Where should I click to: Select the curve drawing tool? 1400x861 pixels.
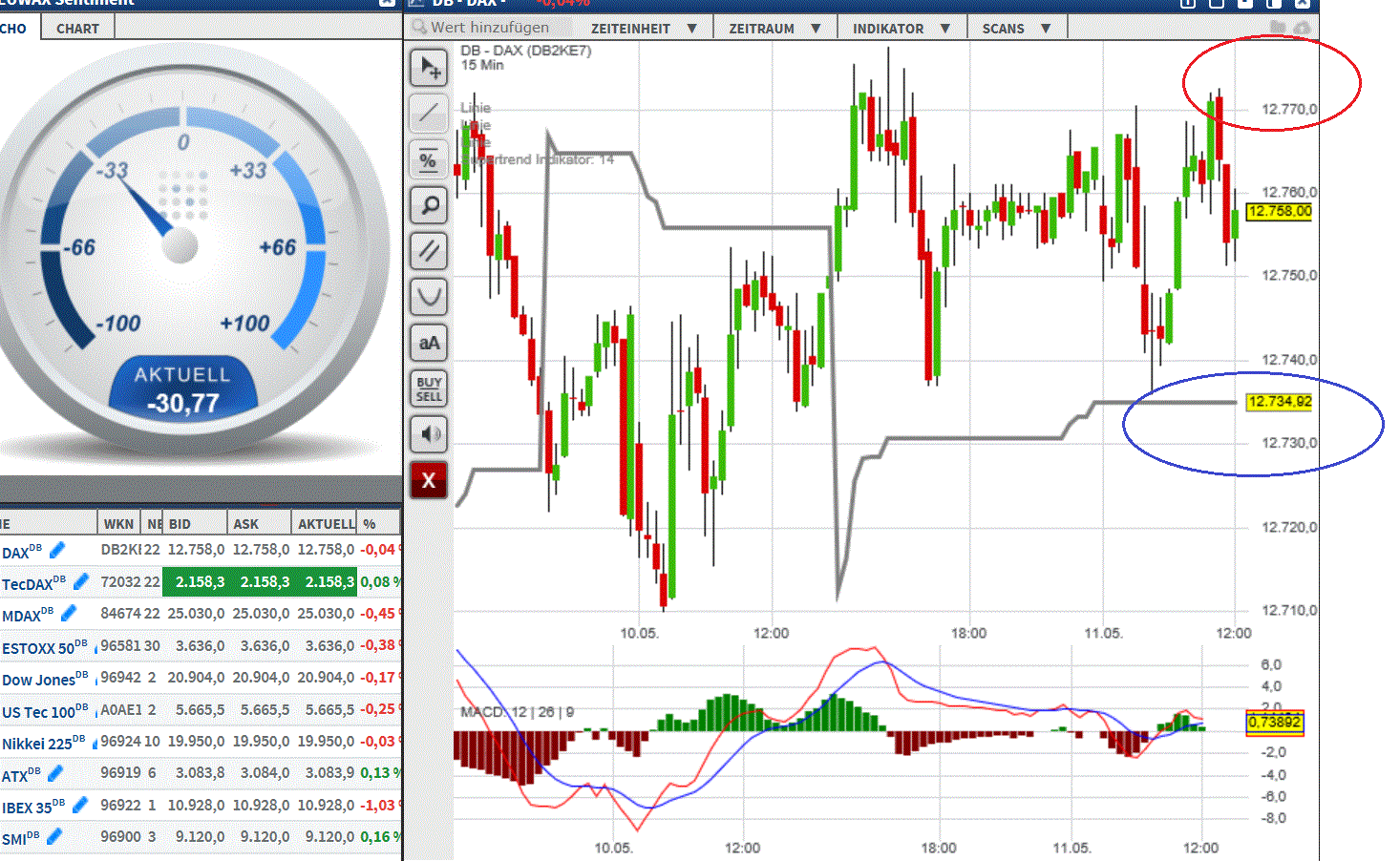[x=429, y=297]
